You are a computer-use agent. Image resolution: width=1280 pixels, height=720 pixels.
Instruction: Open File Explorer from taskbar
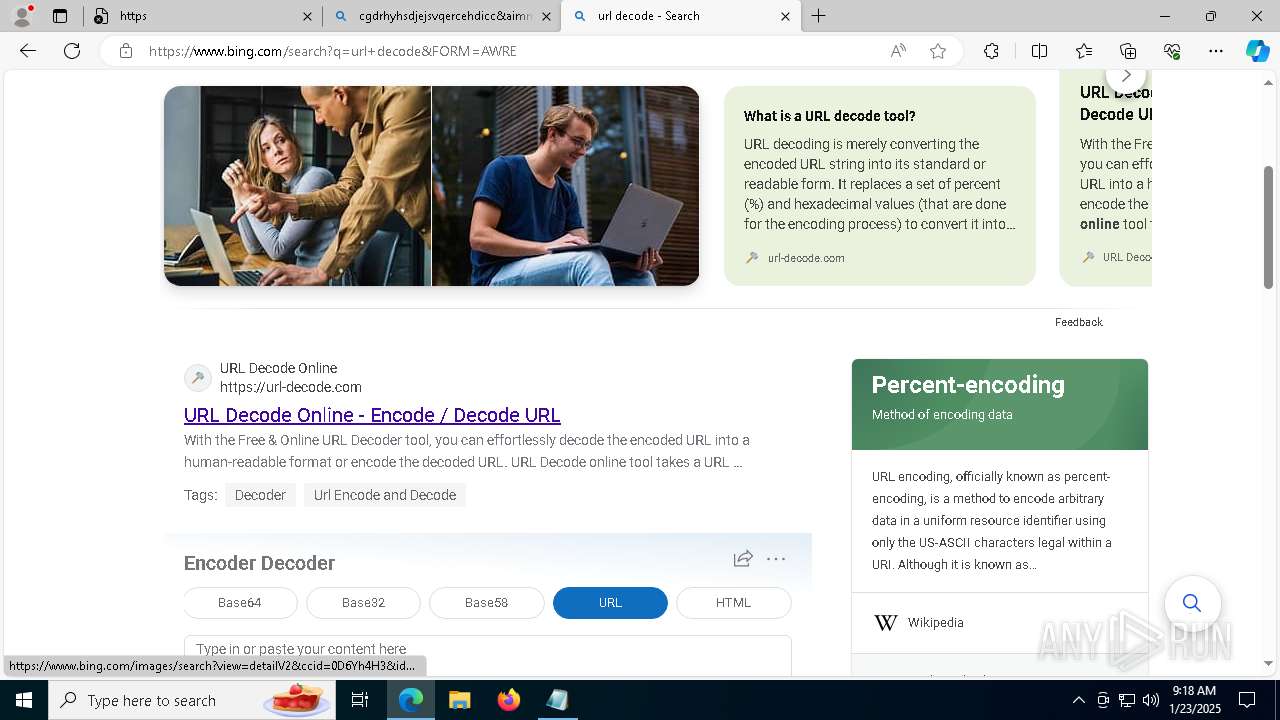coord(459,700)
